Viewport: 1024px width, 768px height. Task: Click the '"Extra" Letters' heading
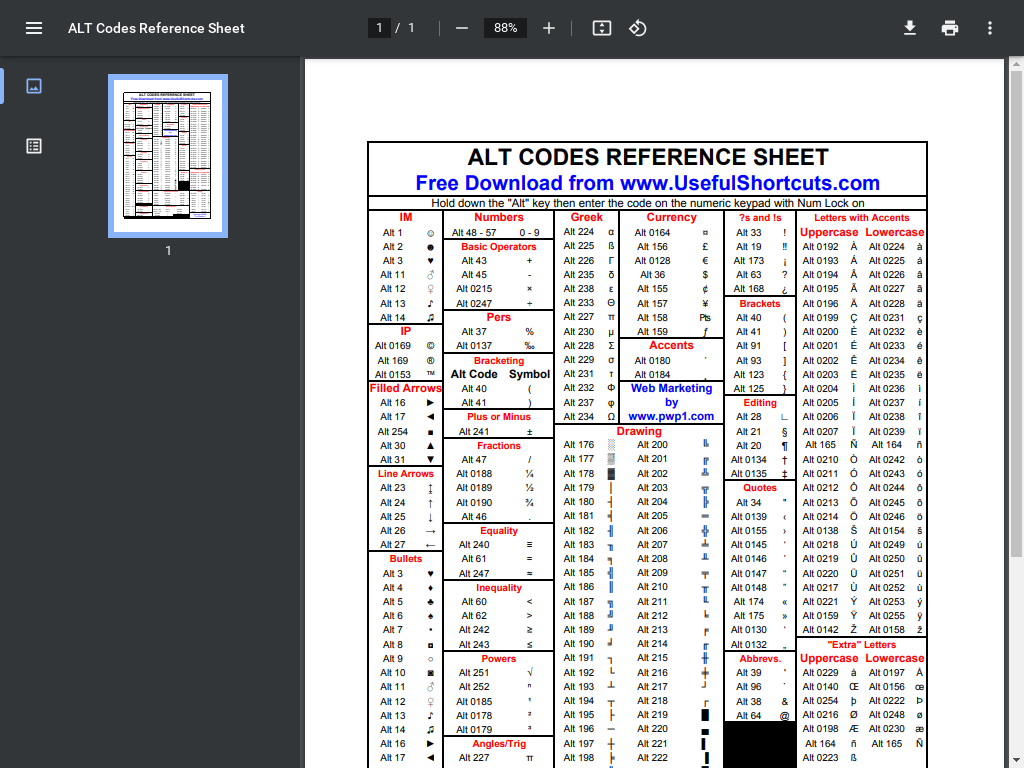tap(861, 645)
